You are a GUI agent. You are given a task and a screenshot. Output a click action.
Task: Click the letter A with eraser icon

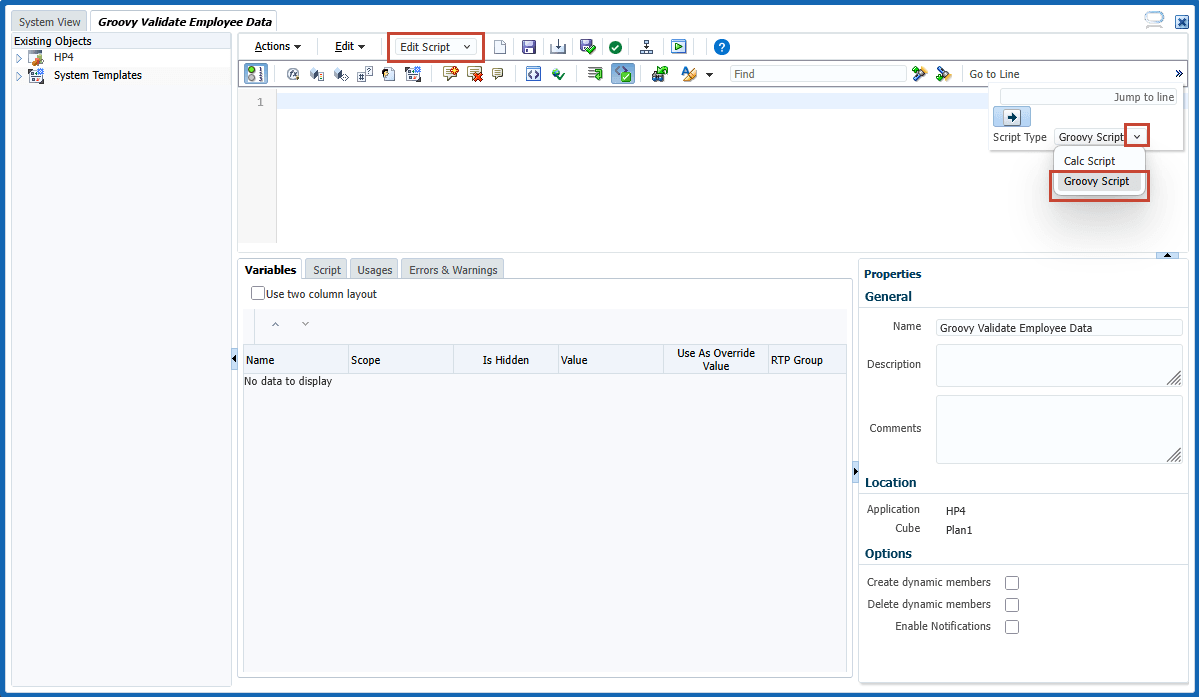pyautogui.click(x=689, y=74)
